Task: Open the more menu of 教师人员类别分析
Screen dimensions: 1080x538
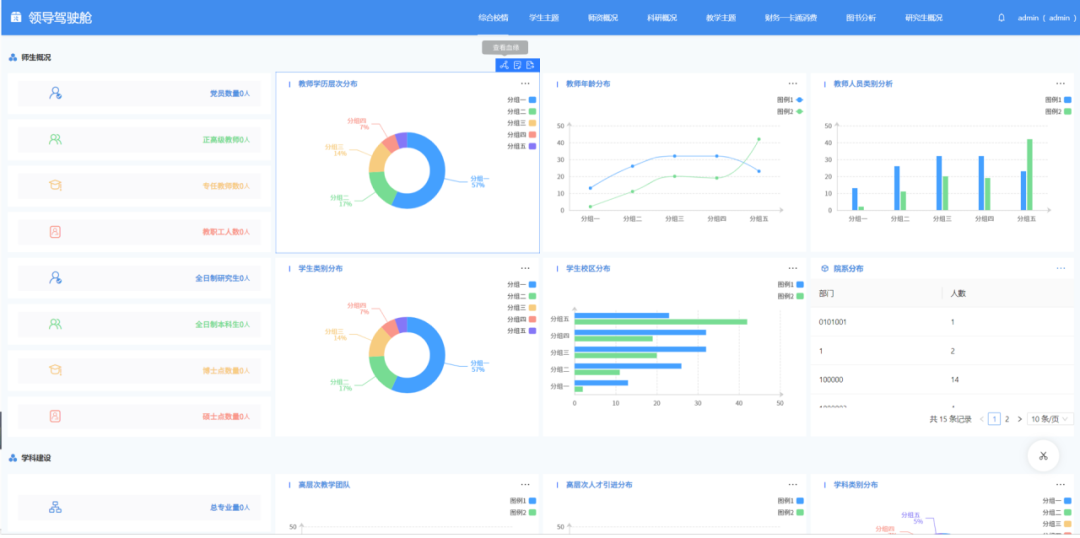Action: (1061, 83)
